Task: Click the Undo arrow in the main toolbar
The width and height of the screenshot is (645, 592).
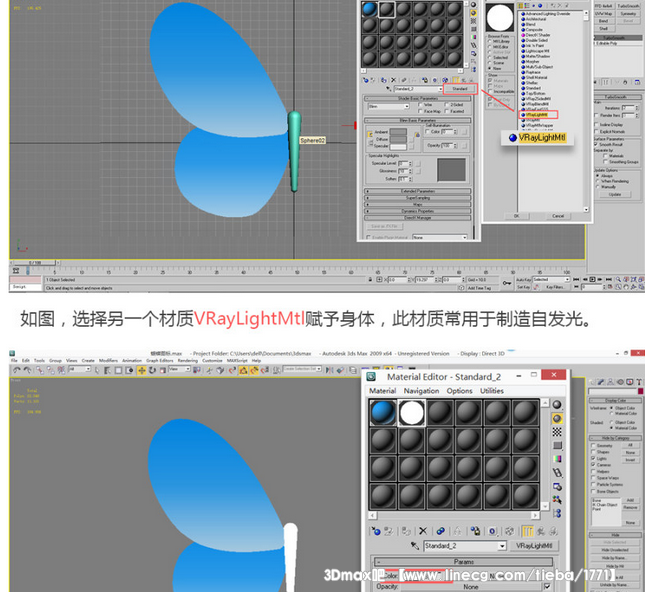Action: point(16,370)
